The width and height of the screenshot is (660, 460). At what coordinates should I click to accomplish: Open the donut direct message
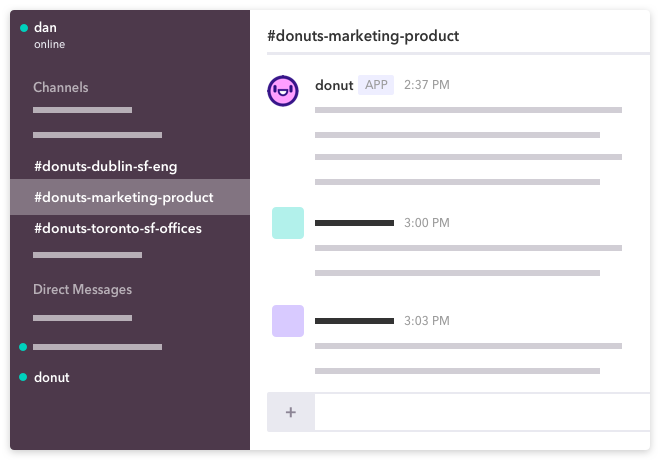(52, 377)
